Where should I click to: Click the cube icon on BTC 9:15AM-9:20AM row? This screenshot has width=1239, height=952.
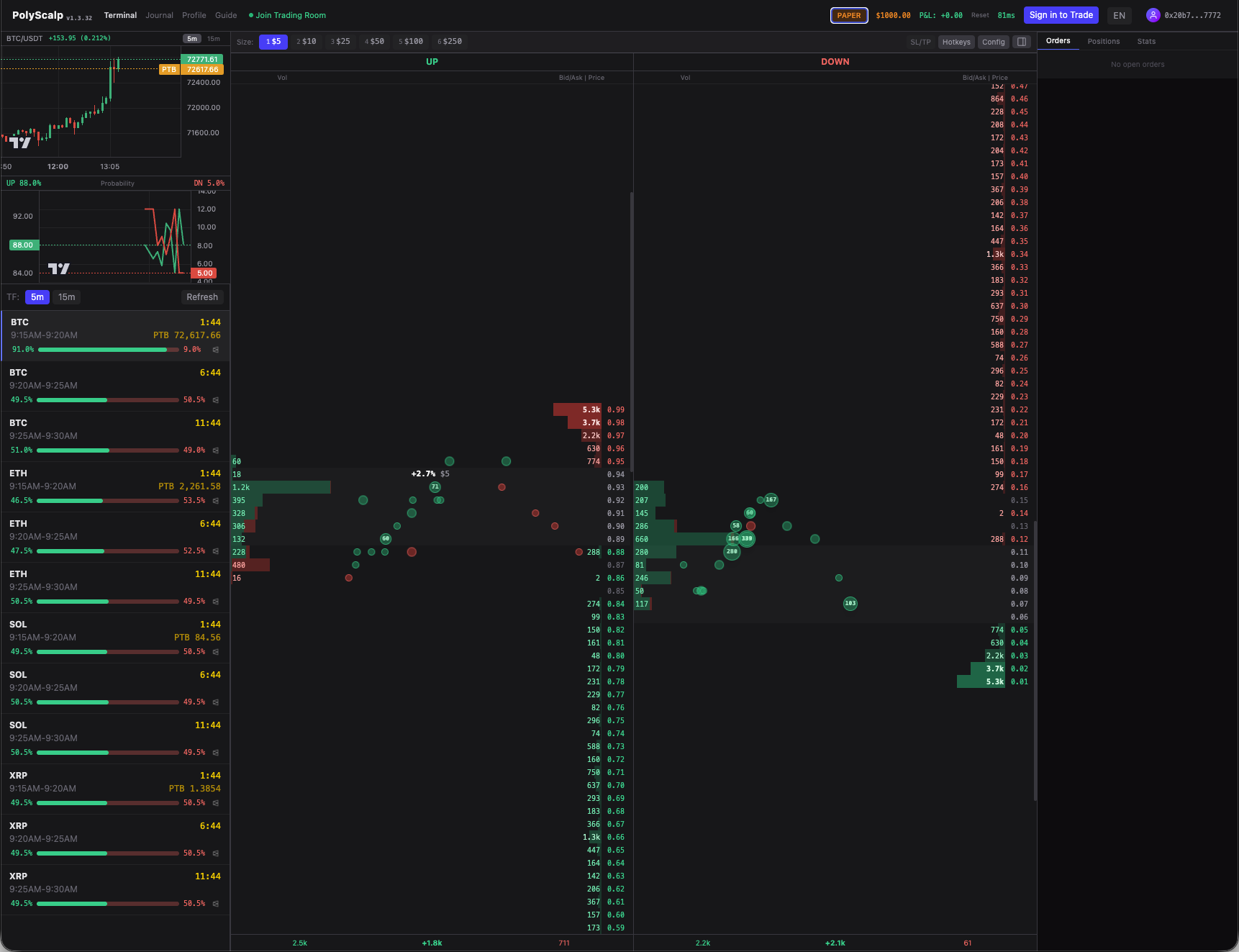(x=216, y=350)
